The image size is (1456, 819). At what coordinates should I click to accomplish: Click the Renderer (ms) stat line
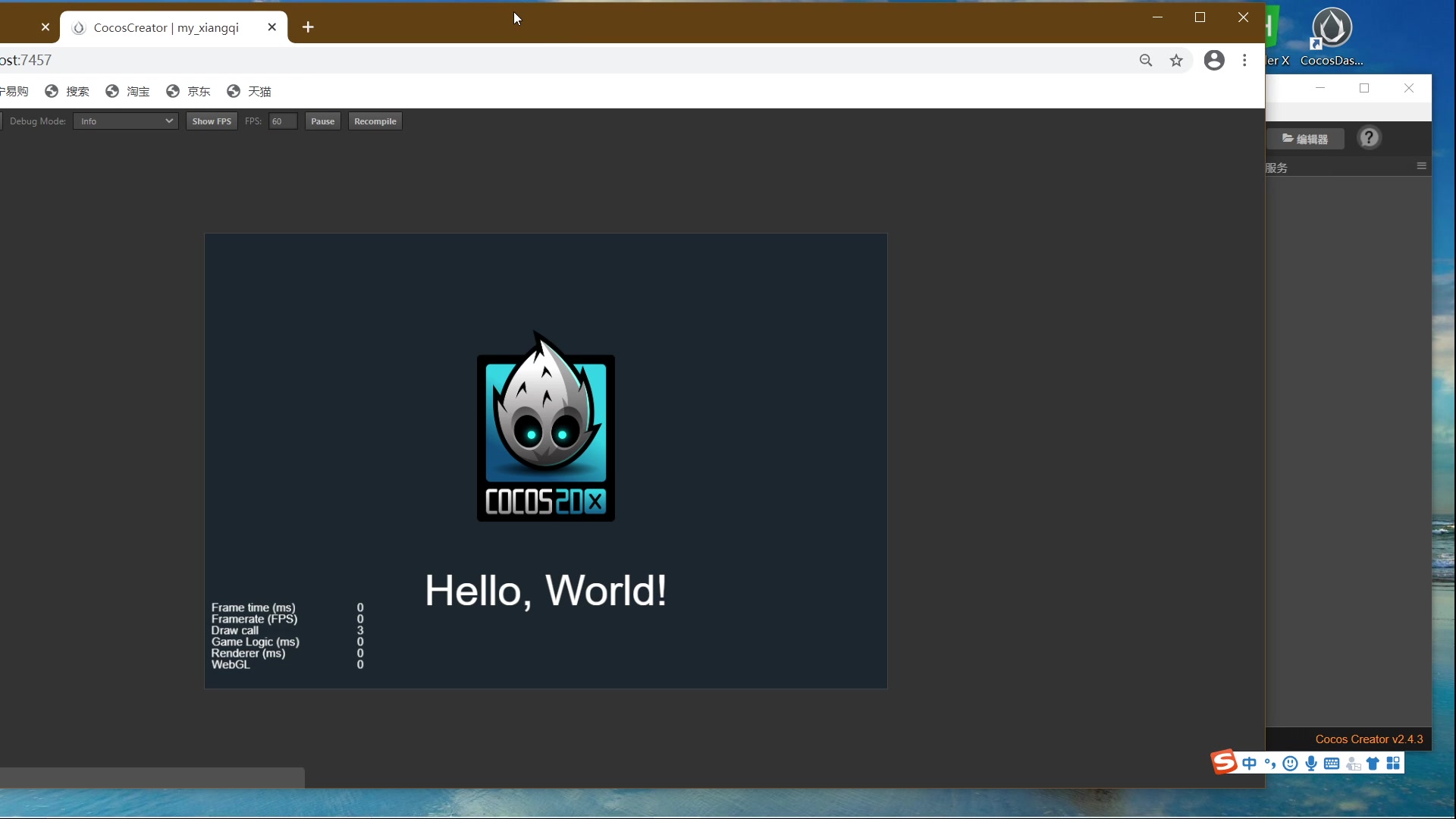(287, 653)
